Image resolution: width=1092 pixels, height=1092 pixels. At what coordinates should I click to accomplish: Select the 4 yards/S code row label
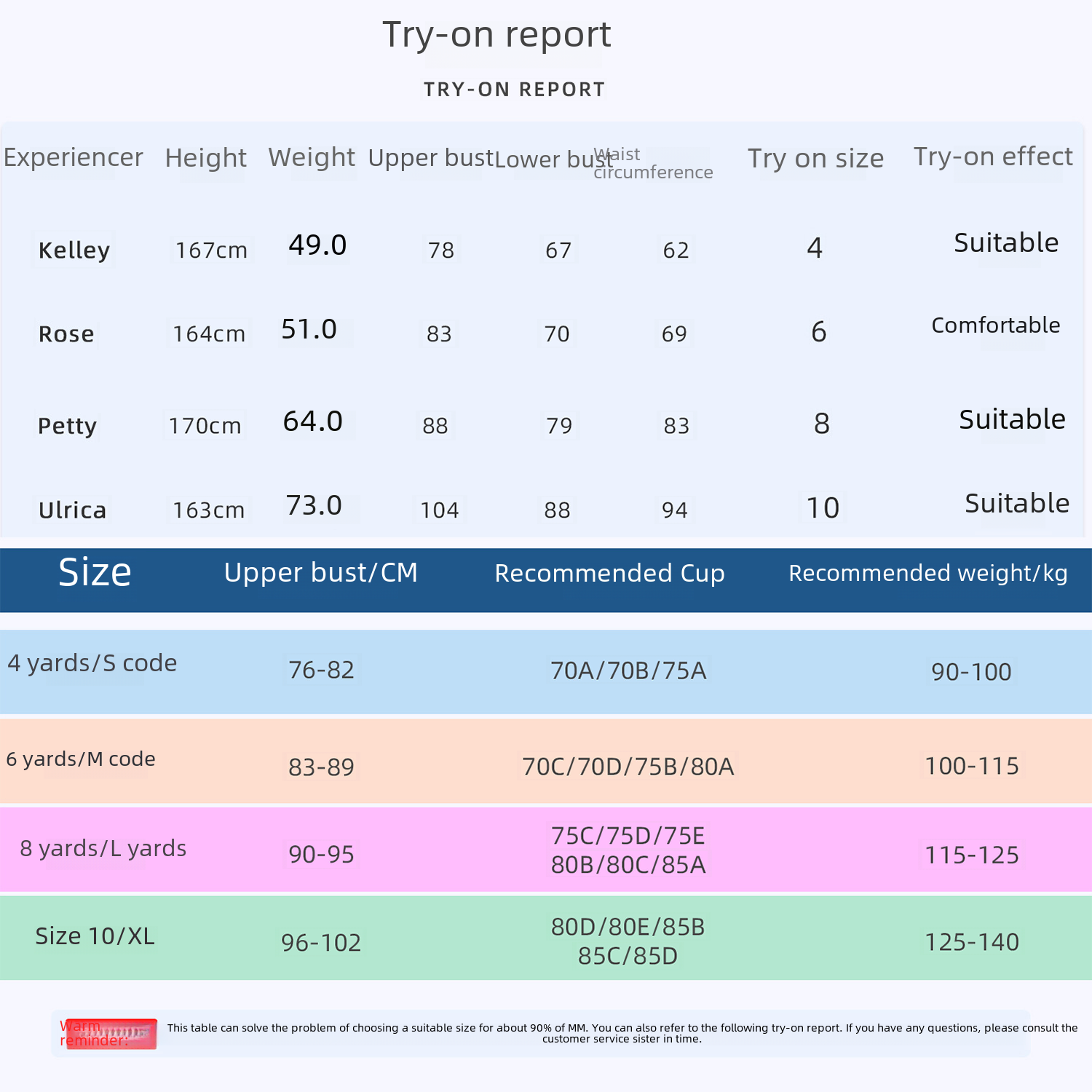(x=92, y=663)
